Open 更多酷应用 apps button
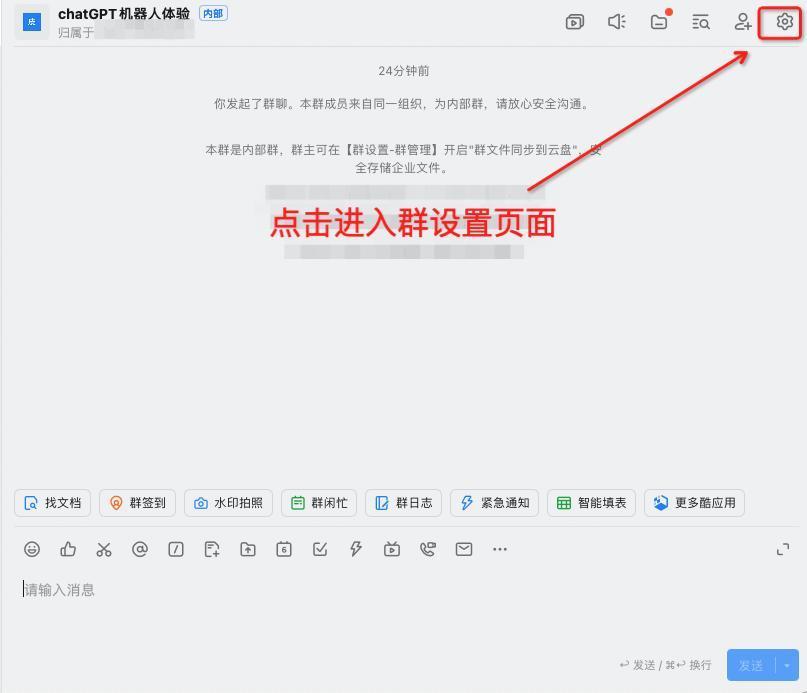Screen dimensions: 807x693 pyautogui.click(x=694, y=503)
